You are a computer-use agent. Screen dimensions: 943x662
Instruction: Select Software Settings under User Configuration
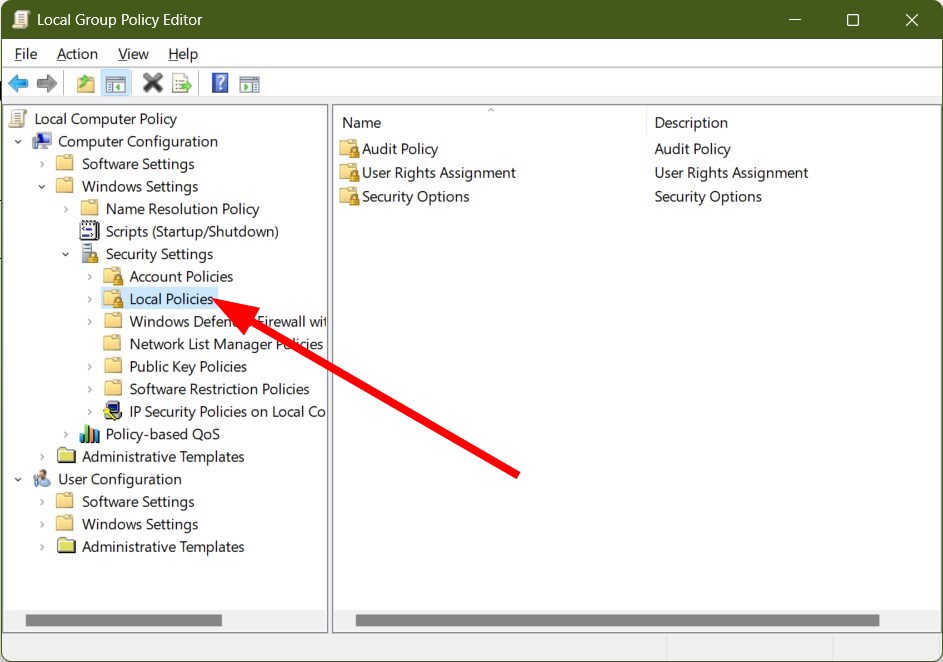[x=138, y=501]
